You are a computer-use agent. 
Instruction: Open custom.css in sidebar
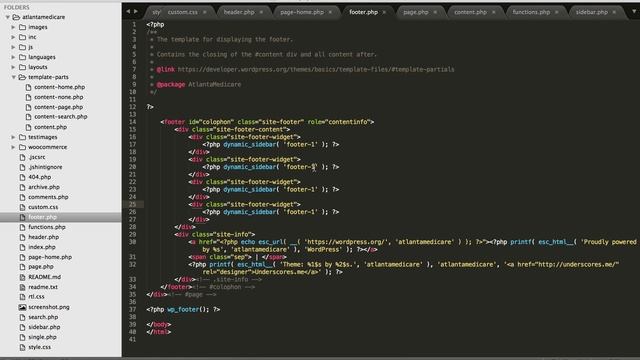[43, 207]
